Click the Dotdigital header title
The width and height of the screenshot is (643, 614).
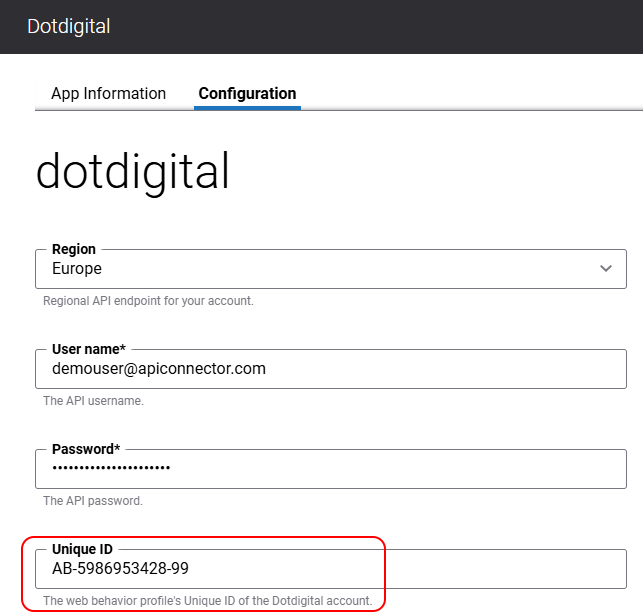click(68, 26)
